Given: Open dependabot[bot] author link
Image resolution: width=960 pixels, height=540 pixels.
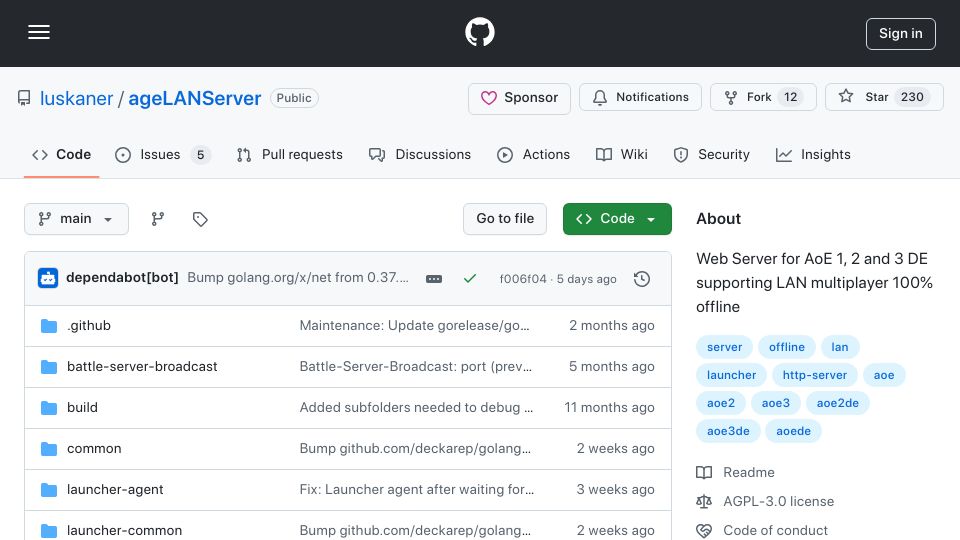Looking at the screenshot, I should [x=122, y=277].
